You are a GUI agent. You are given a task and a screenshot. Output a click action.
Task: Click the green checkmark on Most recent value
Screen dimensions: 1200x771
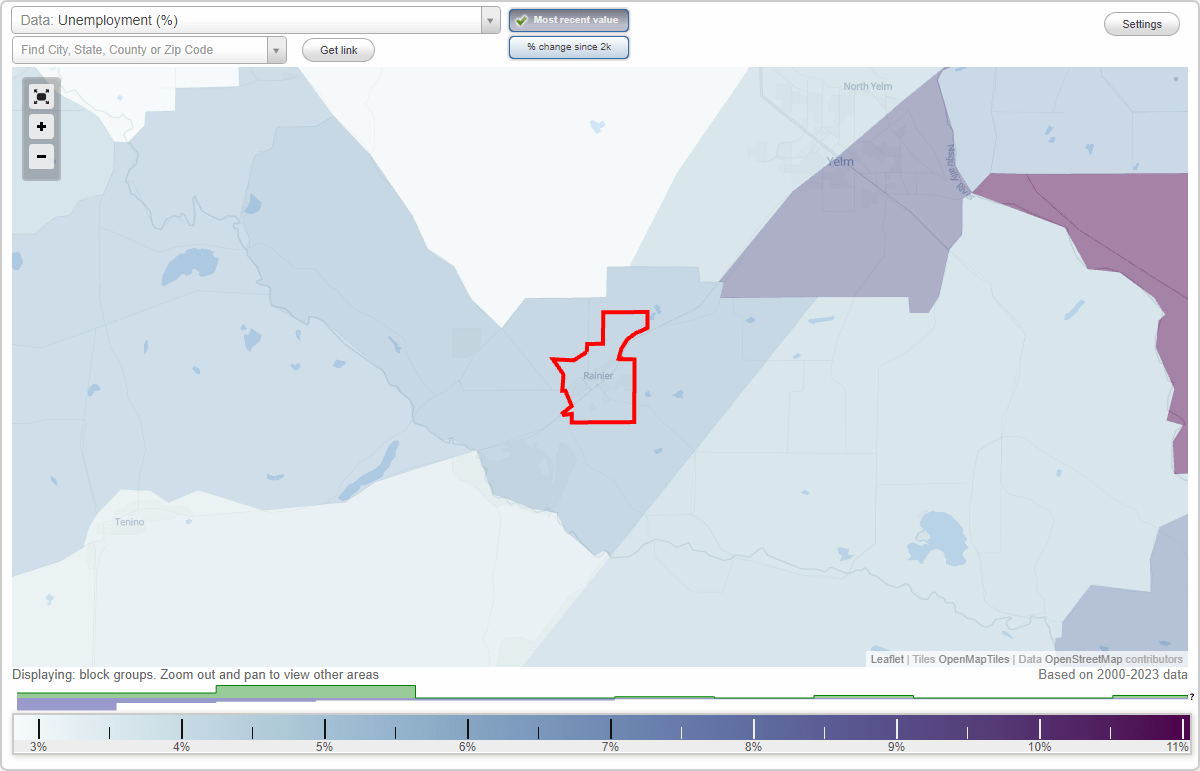(522, 20)
